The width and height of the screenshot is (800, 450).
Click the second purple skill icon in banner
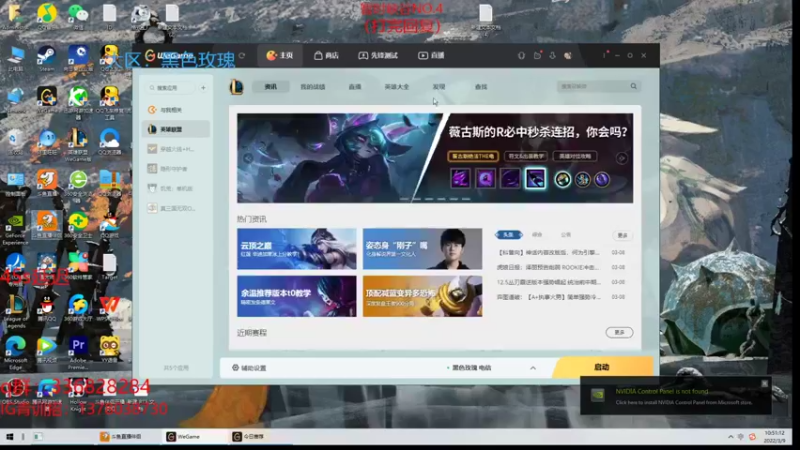pos(485,179)
